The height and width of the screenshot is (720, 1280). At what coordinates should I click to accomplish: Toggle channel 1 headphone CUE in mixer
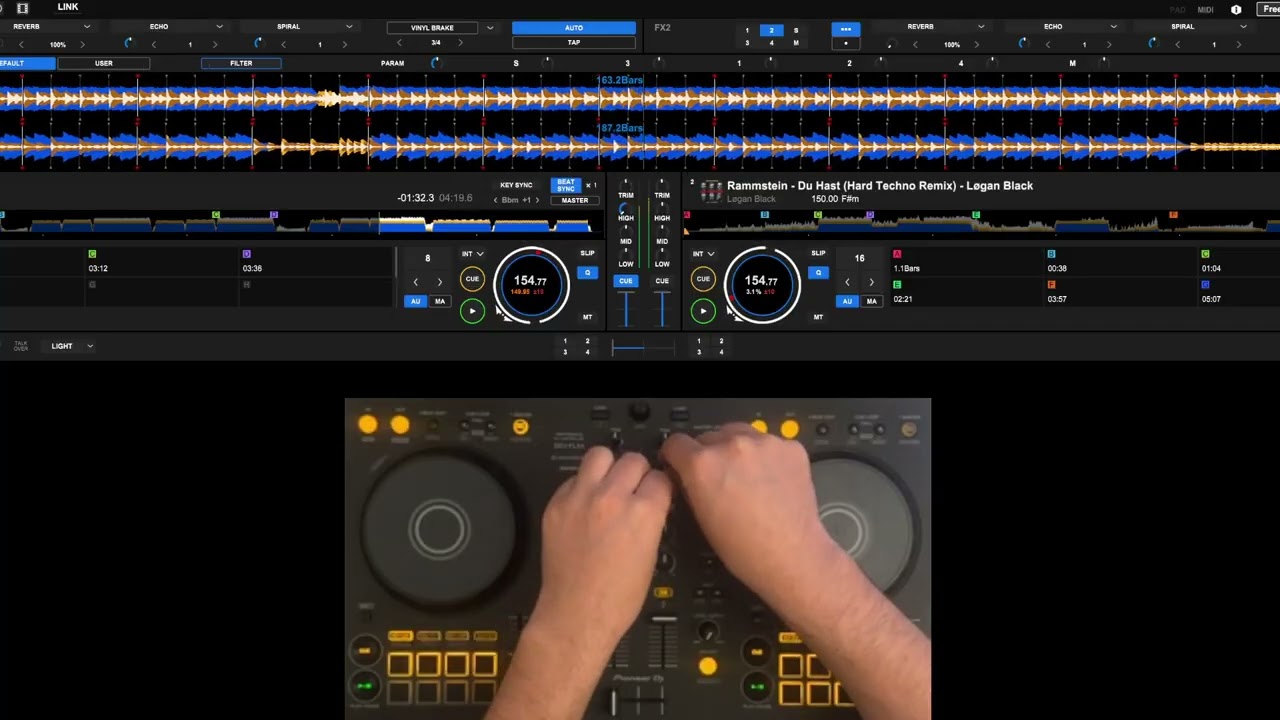tap(626, 281)
